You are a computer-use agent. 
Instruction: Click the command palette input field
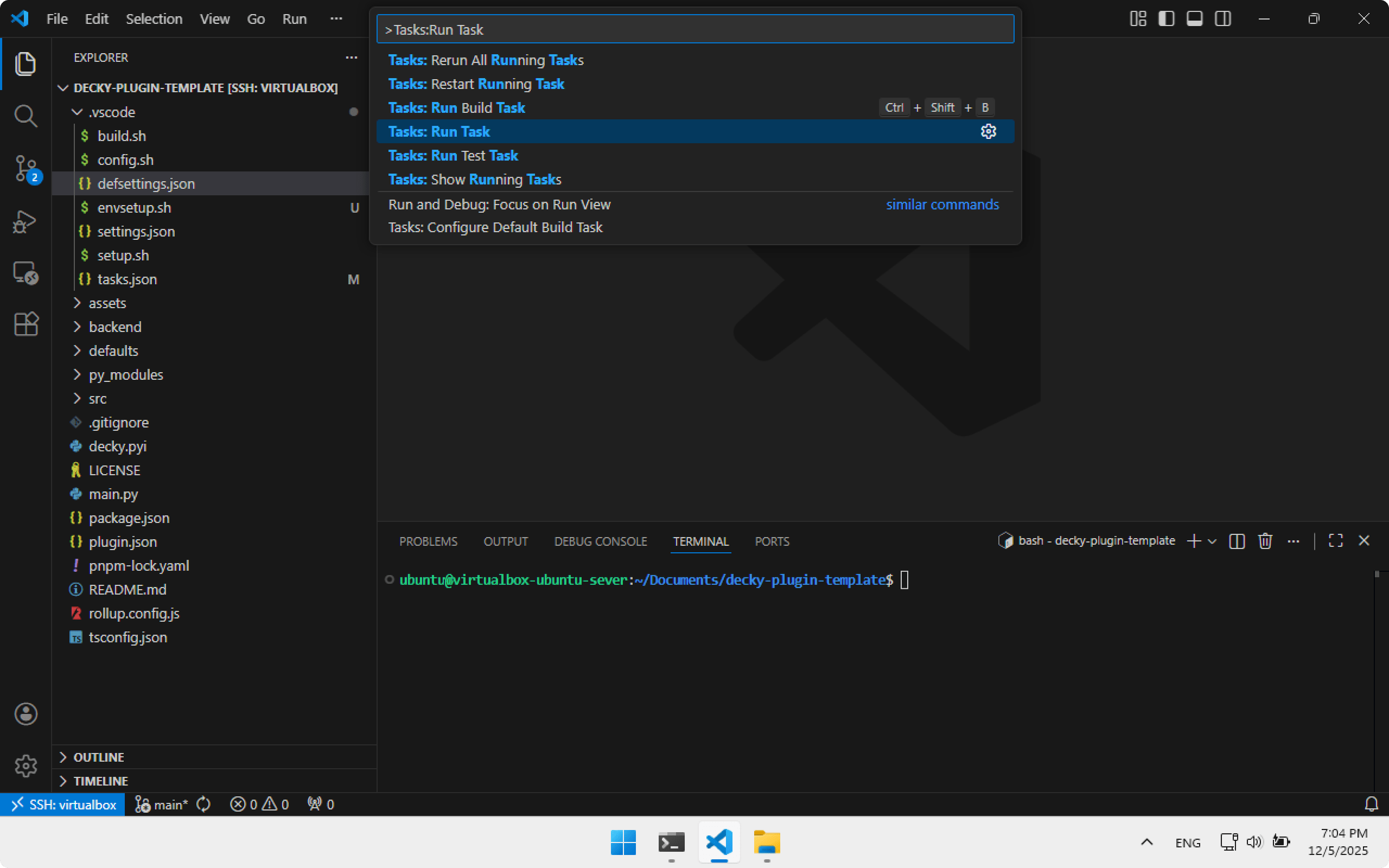(x=694, y=29)
